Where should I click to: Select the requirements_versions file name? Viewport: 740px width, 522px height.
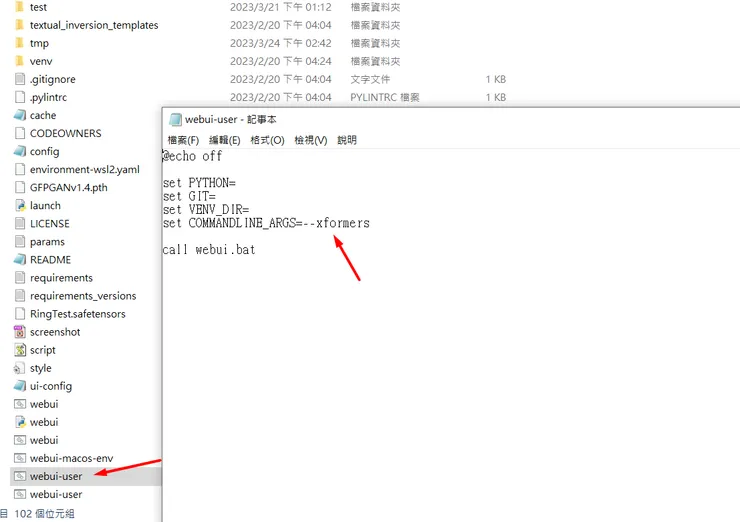click(x=83, y=296)
